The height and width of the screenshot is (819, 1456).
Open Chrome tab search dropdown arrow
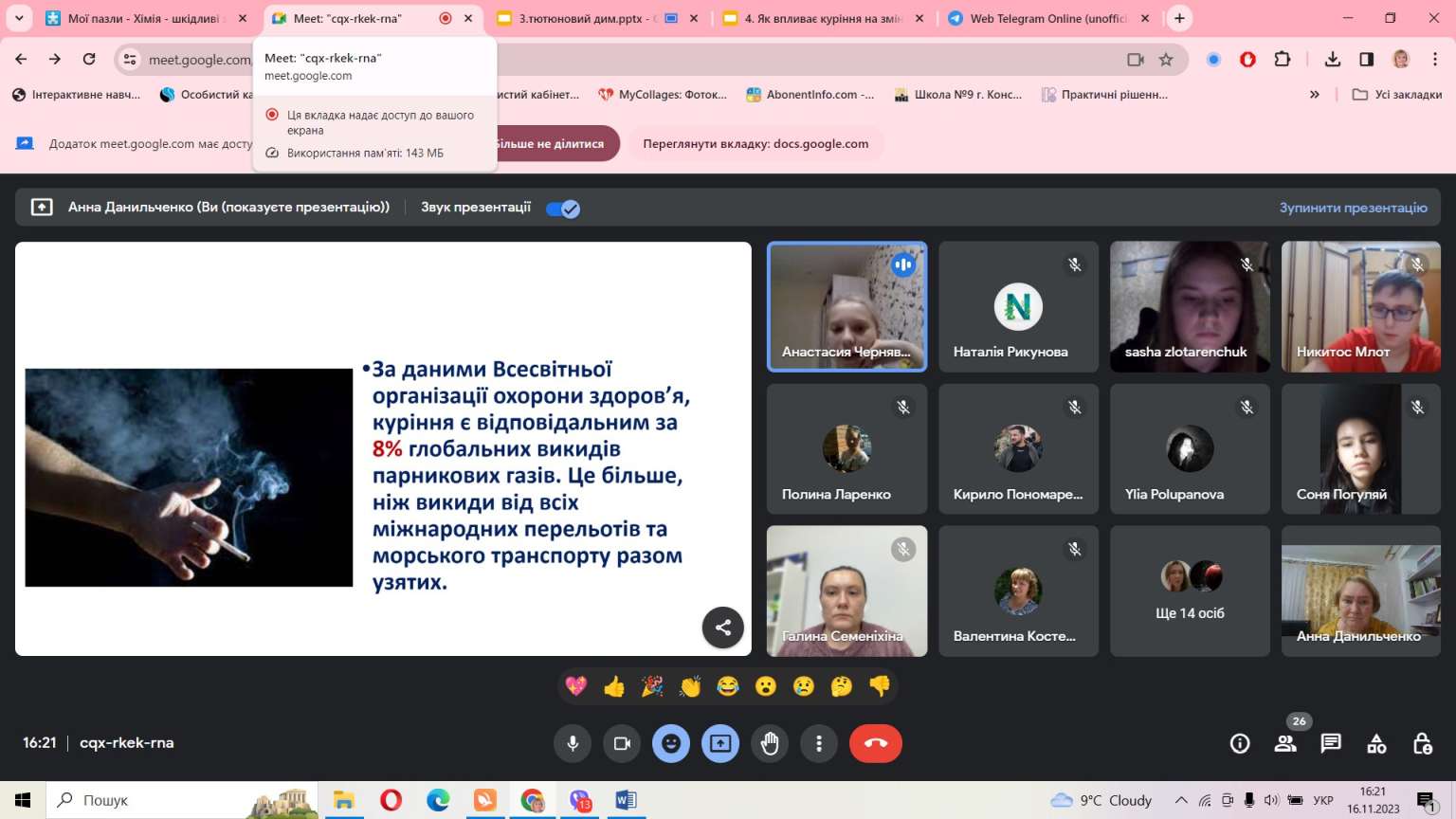19,18
